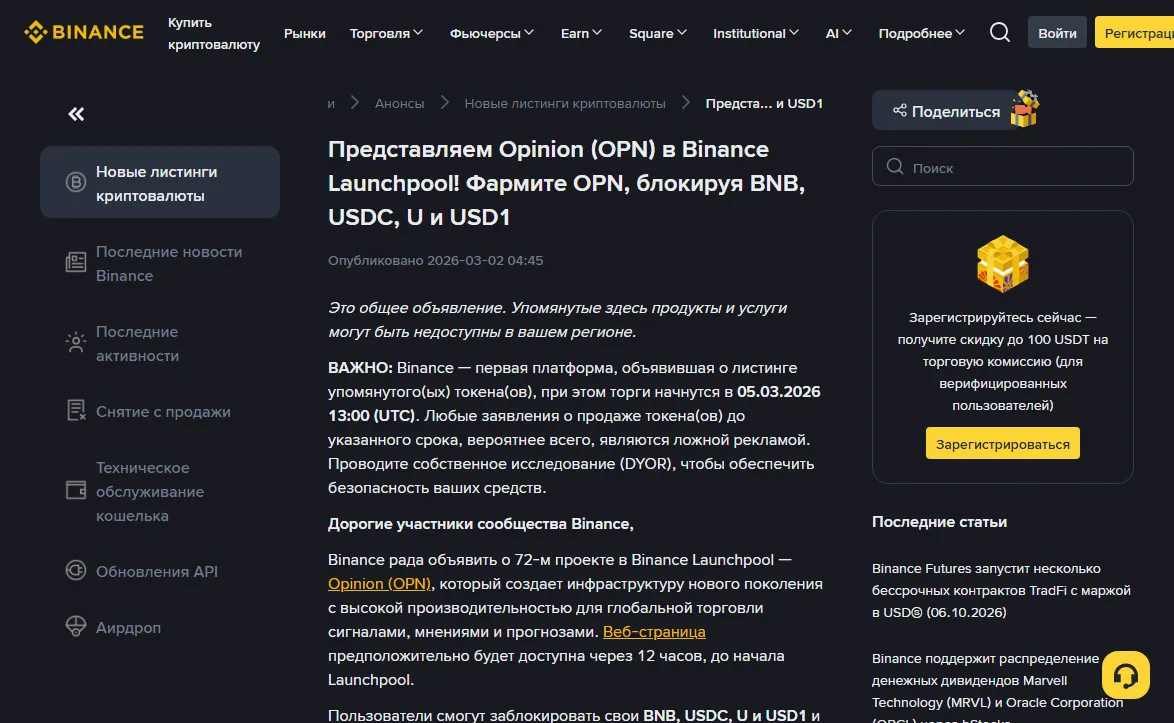
Task: Go to the Новые листинги криптовалюты breadcrumb
Action: (x=565, y=103)
